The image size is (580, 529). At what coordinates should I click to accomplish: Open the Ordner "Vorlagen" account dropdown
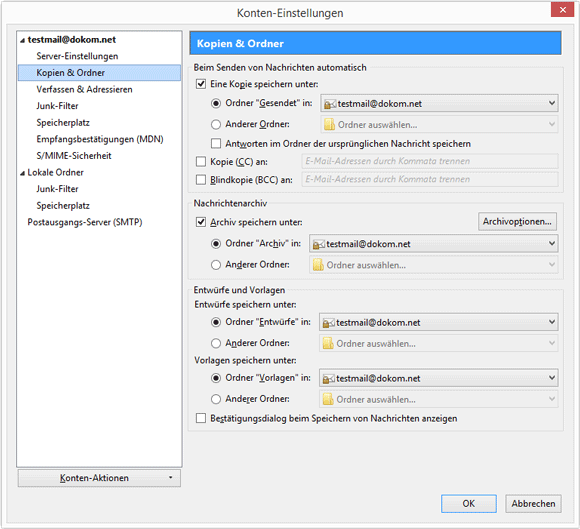coord(438,378)
